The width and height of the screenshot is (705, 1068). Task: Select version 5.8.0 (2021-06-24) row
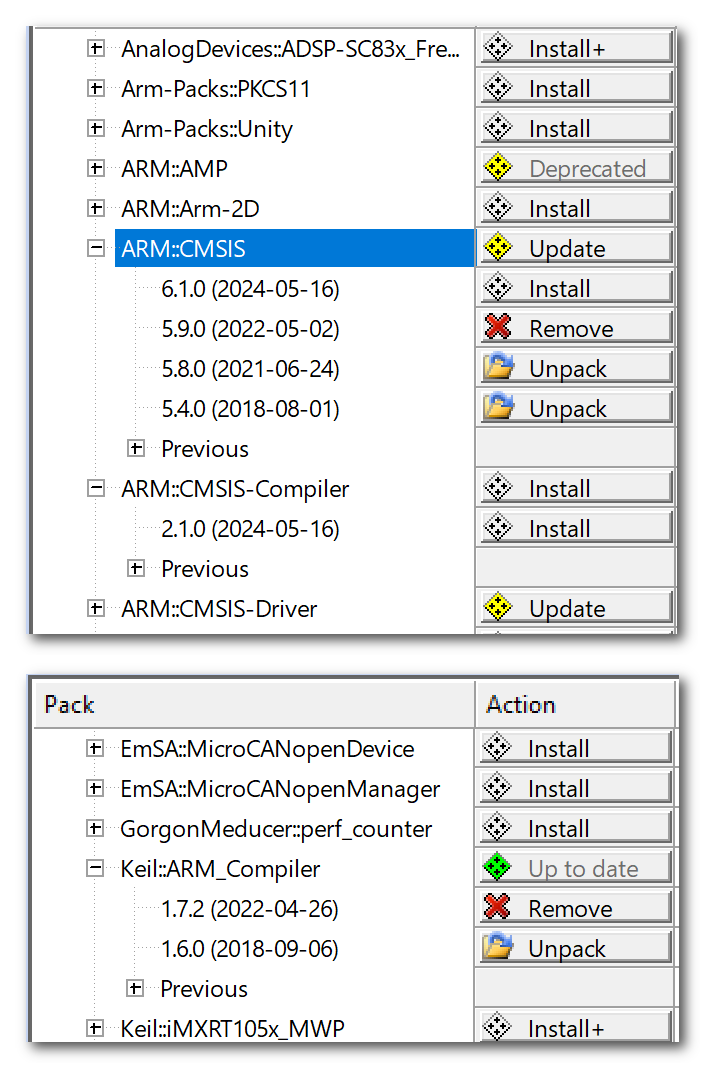coord(250,368)
